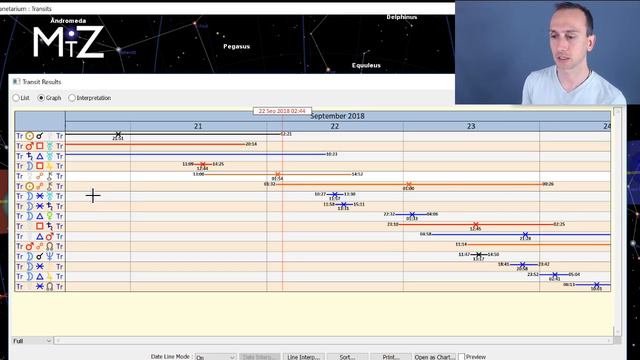Screen dimensions: 640x360
Task: Click the Mars glyph in the Mars opposition Node row
Action: [29, 246]
